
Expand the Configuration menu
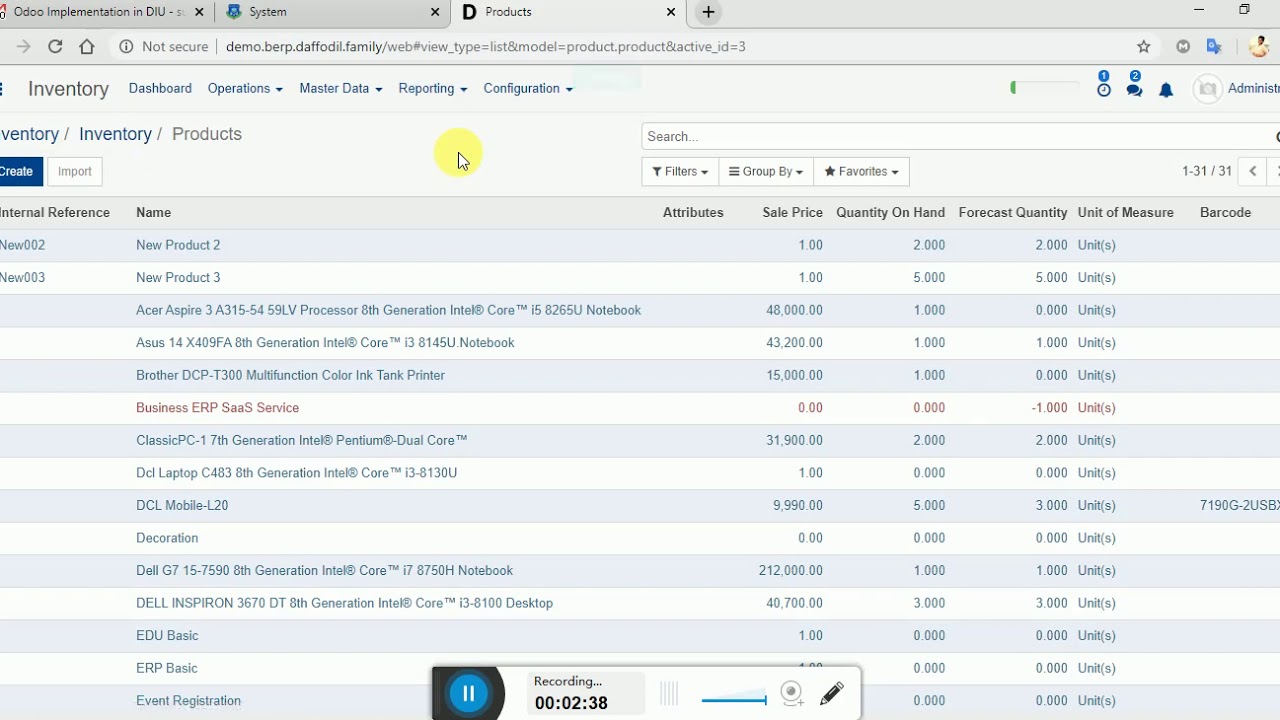coord(528,88)
